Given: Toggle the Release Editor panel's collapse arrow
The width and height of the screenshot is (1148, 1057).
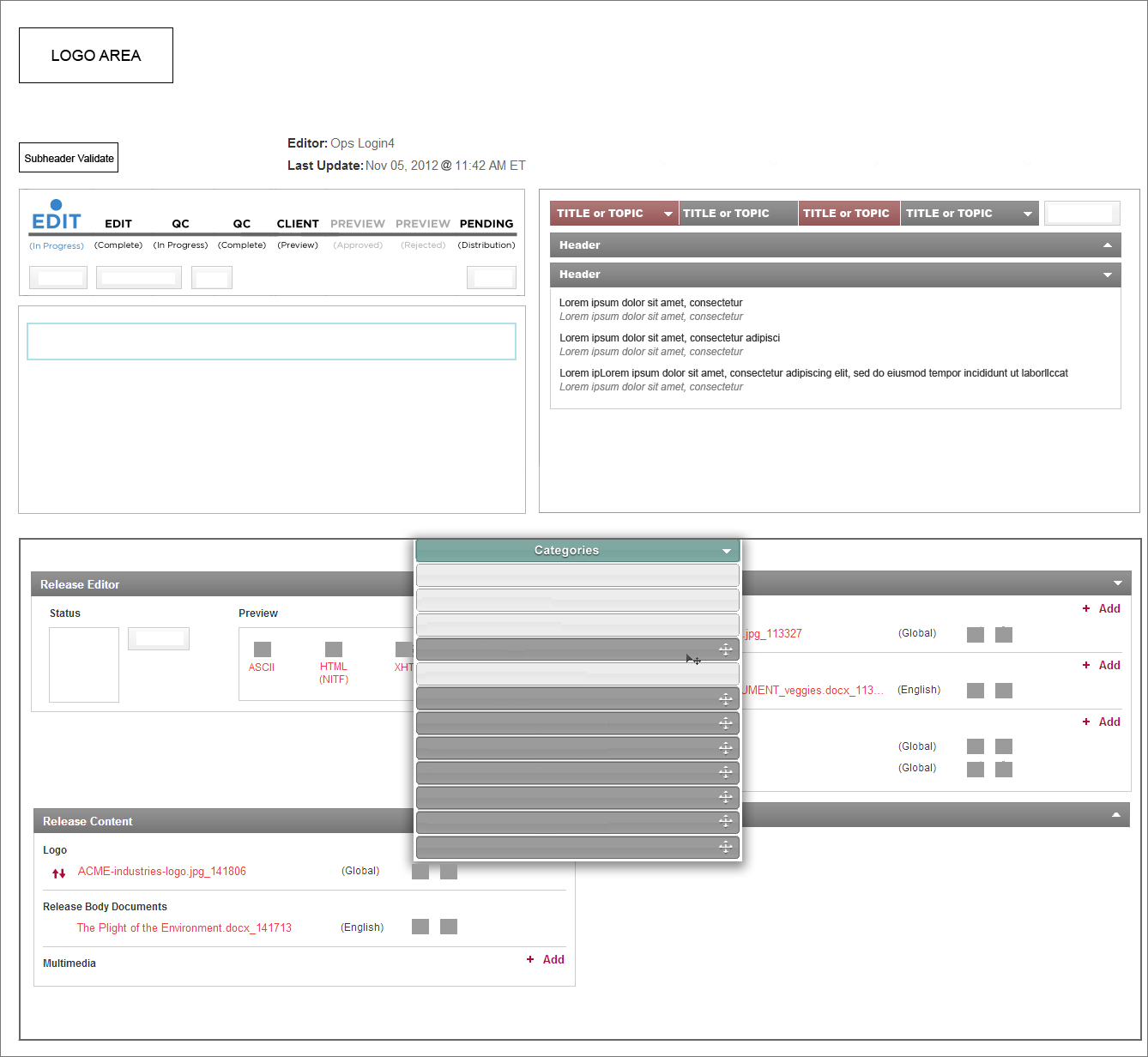Looking at the screenshot, I should 1117,583.
